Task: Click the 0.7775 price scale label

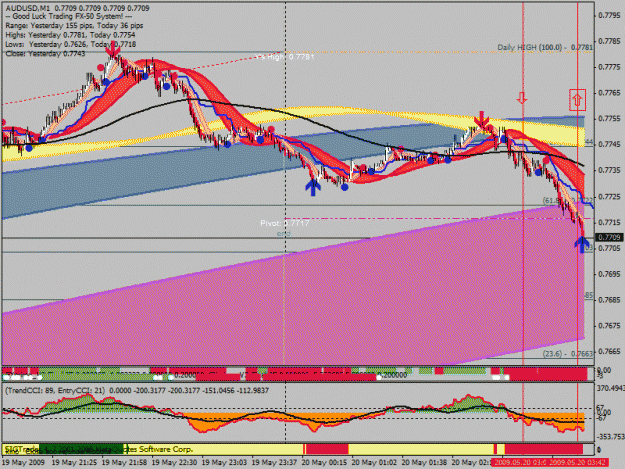Action: click(609, 67)
